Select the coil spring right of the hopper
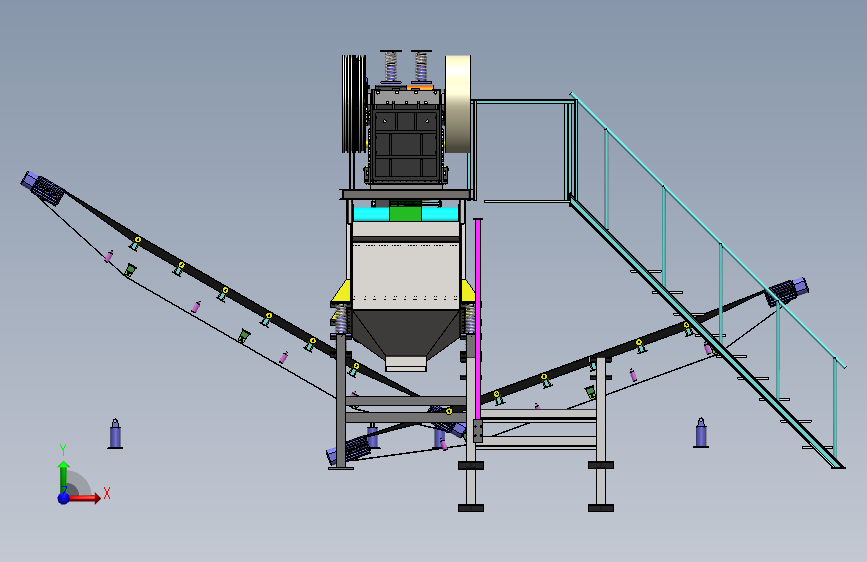This screenshot has height=562, width=867. (x=469, y=319)
